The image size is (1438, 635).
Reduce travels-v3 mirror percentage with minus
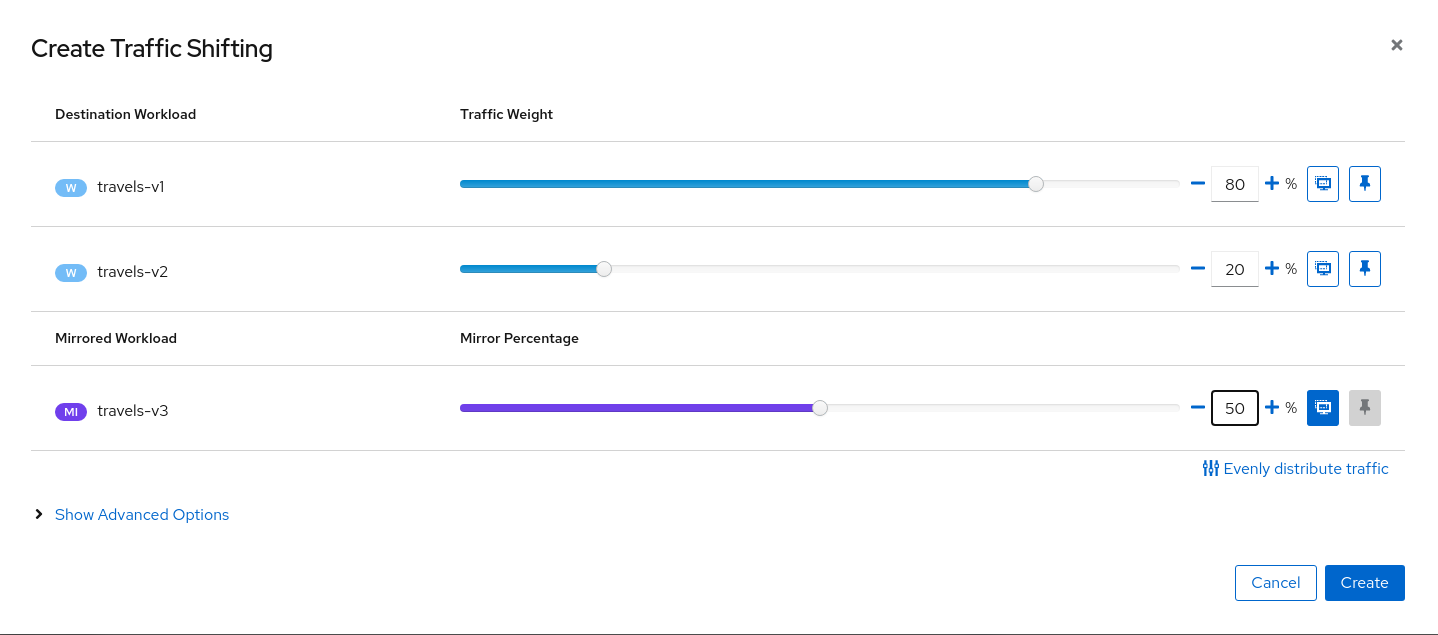click(1197, 408)
